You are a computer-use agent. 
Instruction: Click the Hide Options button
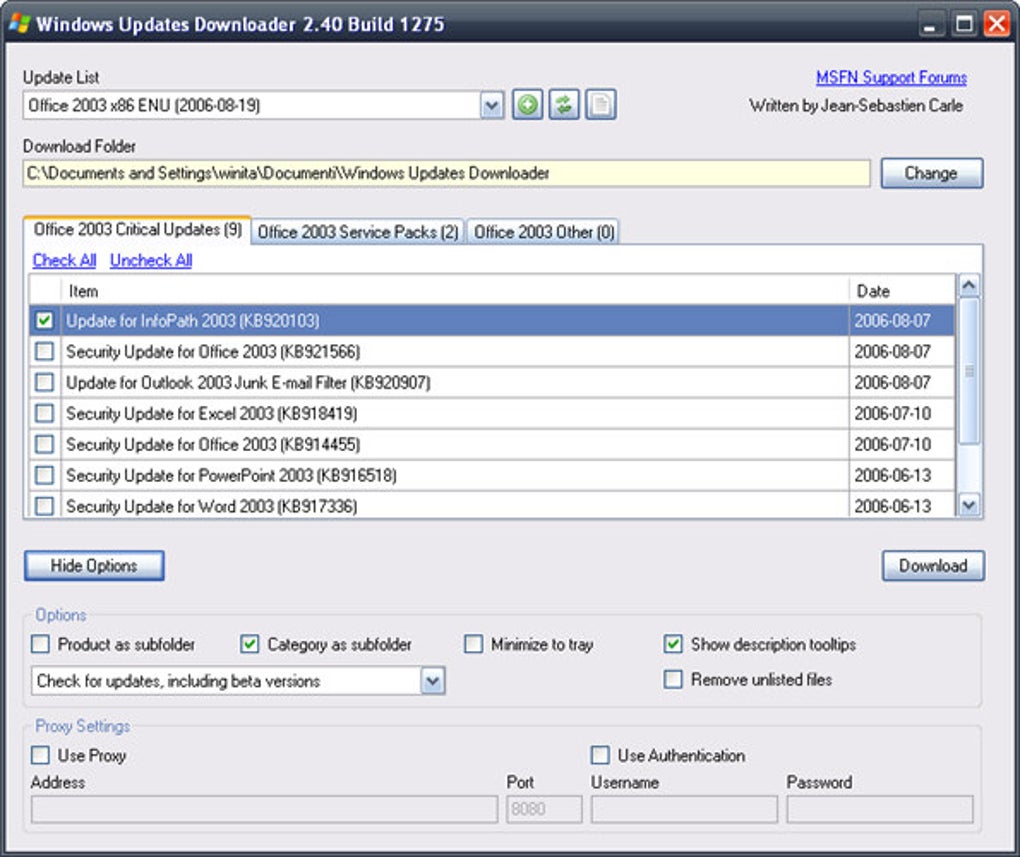click(94, 565)
